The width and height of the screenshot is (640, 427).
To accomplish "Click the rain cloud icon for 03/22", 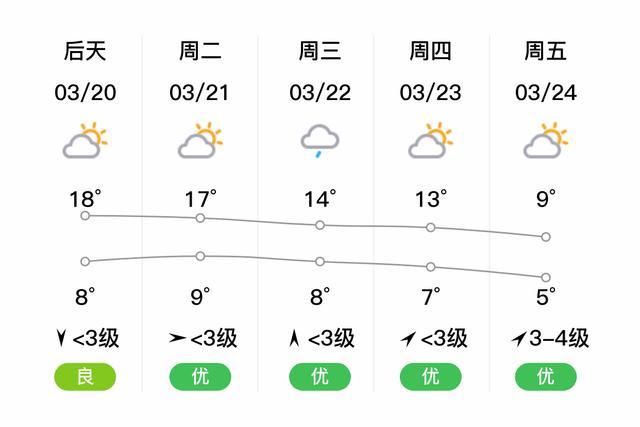I will coord(320,141).
